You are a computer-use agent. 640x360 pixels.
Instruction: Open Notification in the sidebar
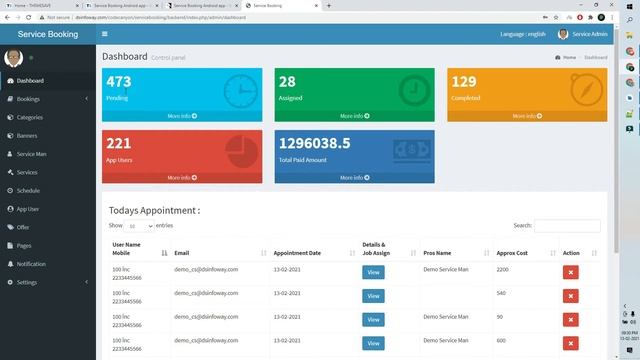48,264
